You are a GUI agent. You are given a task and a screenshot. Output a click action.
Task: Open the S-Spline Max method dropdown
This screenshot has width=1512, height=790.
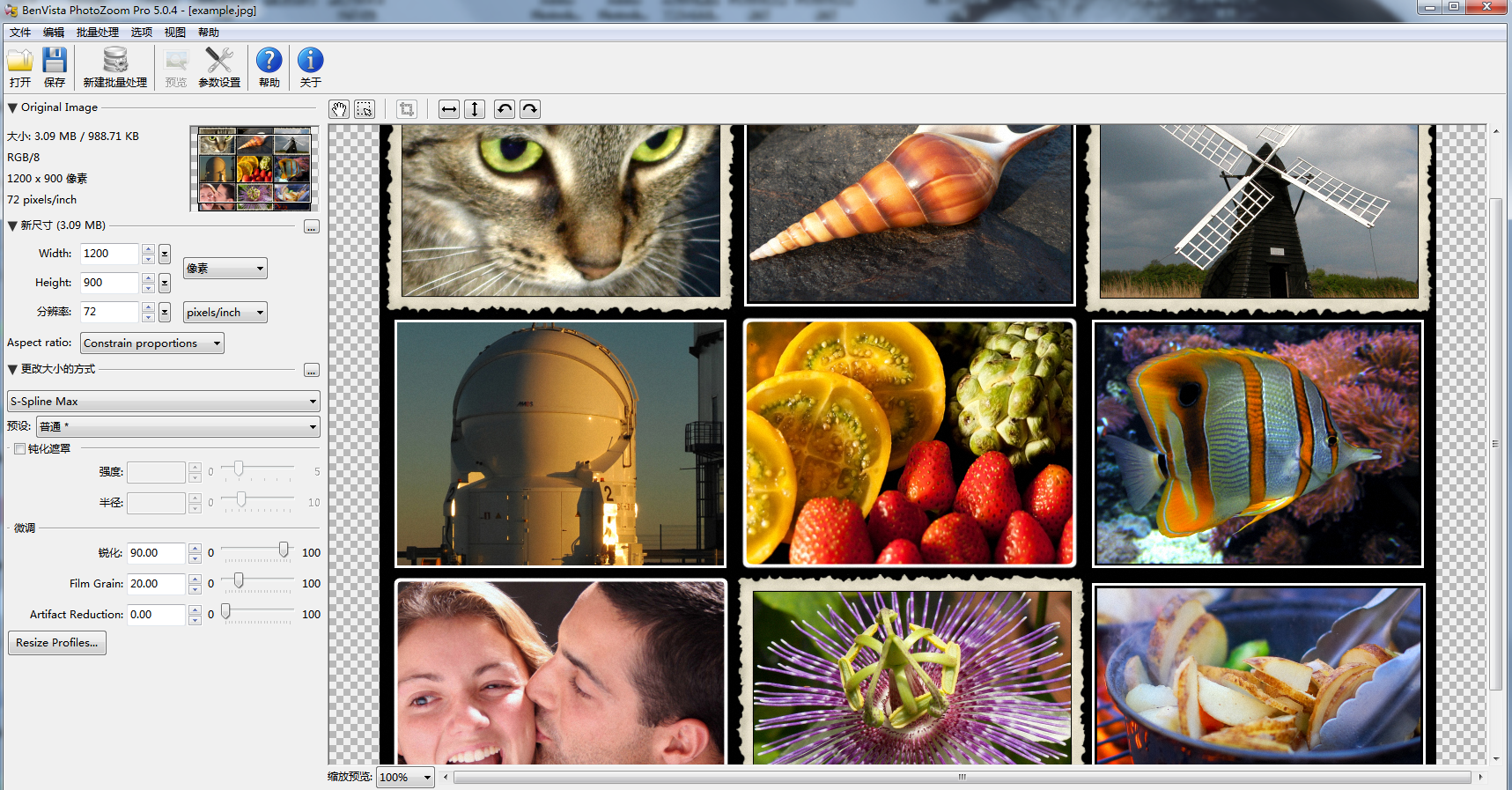(164, 402)
